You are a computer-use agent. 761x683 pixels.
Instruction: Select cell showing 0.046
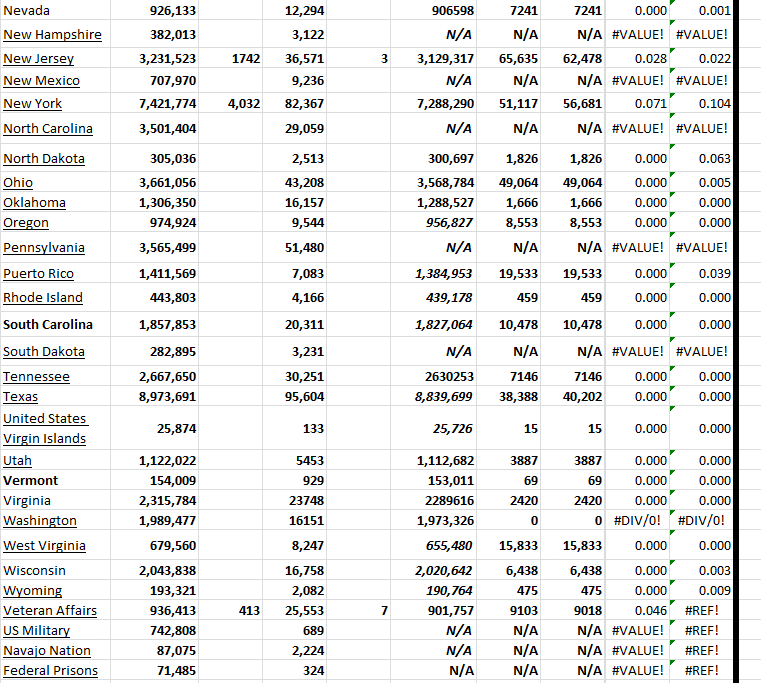point(637,611)
